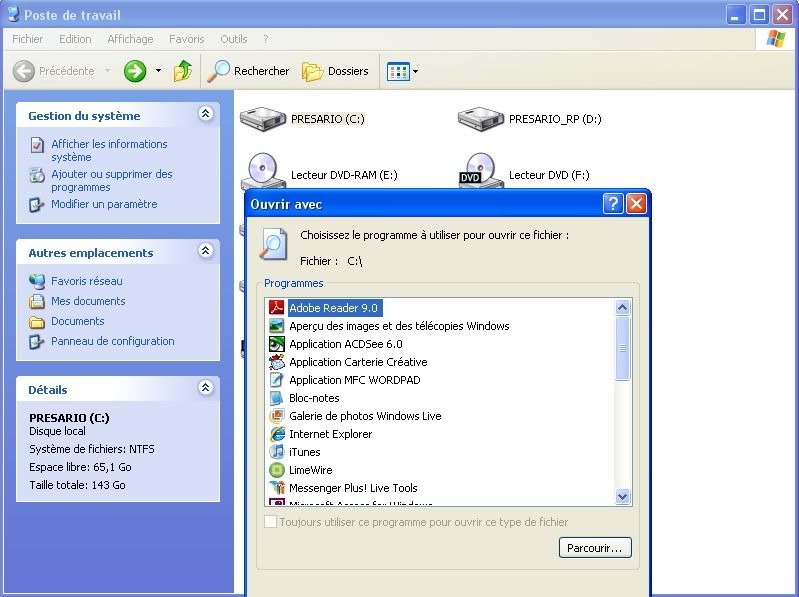Pick LimeWire in the programs list
Image resolution: width=799 pixels, height=597 pixels.
[x=310, y=470]
